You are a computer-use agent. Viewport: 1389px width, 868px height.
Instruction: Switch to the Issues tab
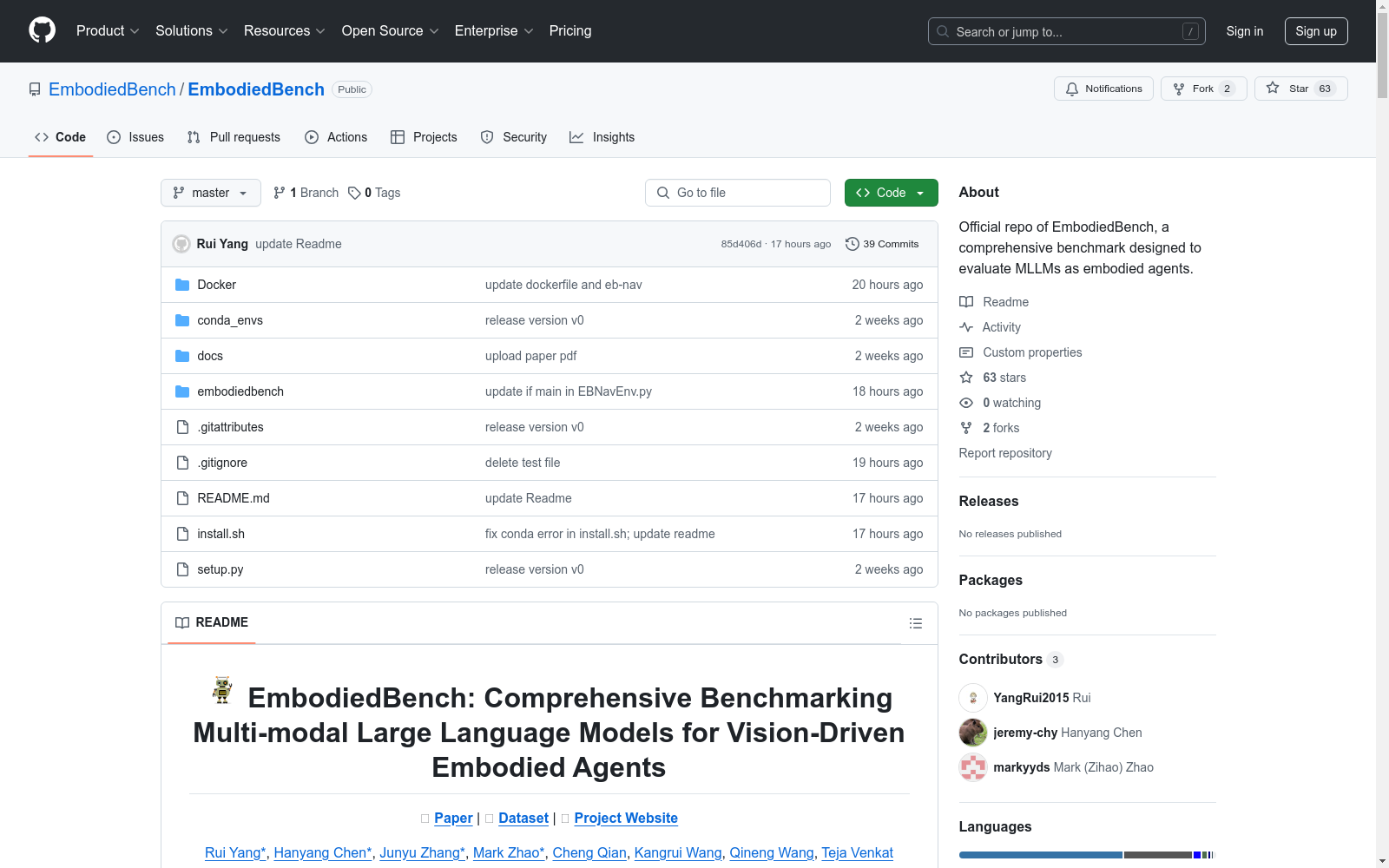click(135, 137)
